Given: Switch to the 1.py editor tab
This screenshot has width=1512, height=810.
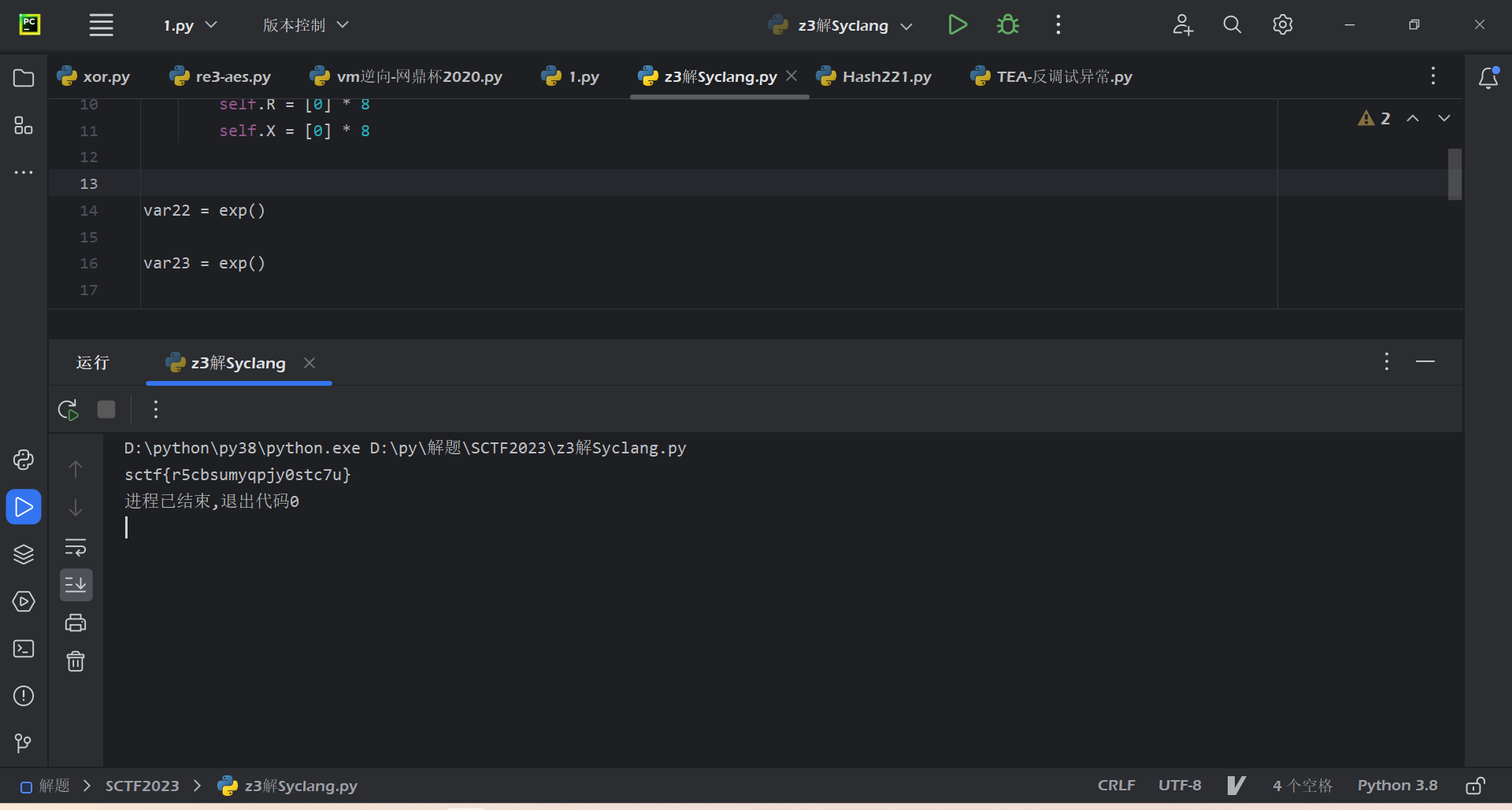Looking at the screenshot, I should [x=570, y=76].
